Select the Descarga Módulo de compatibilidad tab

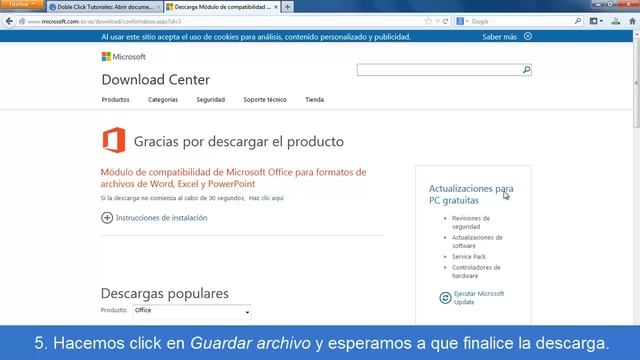point(222,7)
